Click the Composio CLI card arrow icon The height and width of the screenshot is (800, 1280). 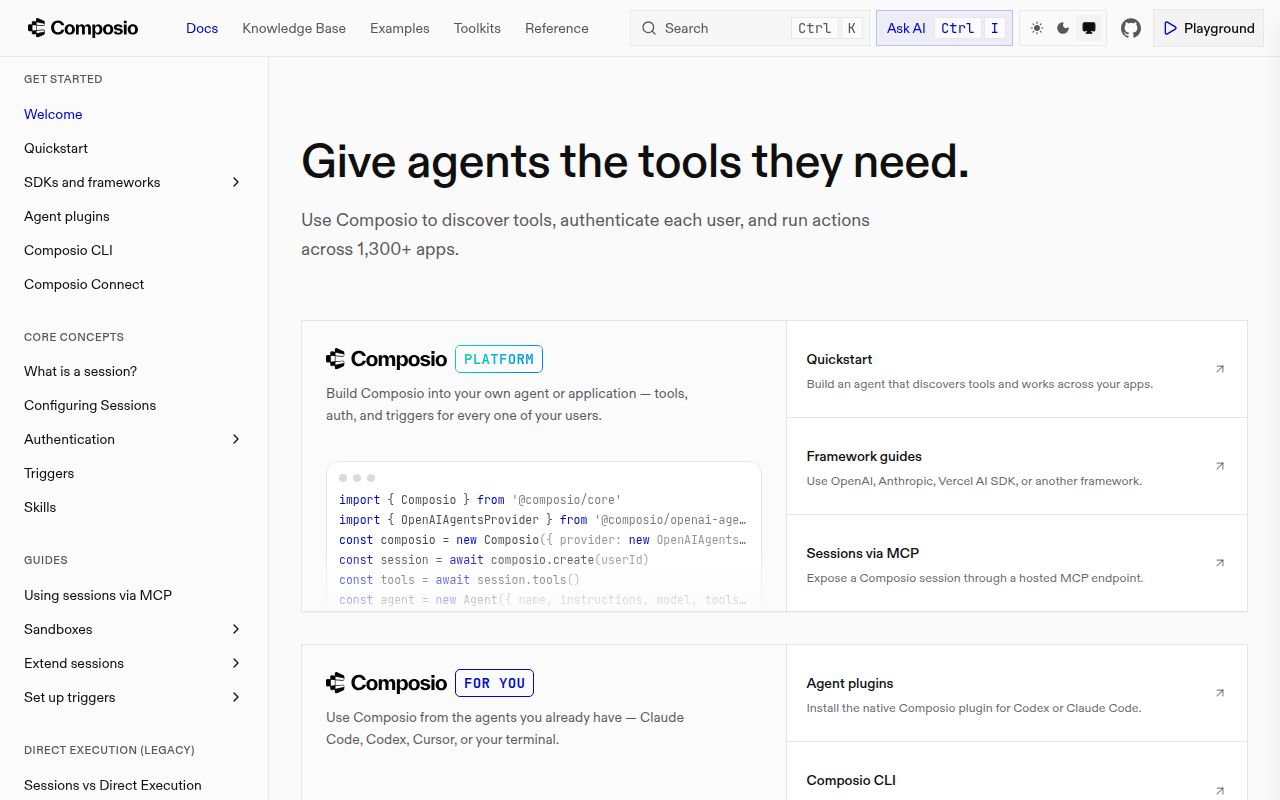click(x=1220, y=790)
